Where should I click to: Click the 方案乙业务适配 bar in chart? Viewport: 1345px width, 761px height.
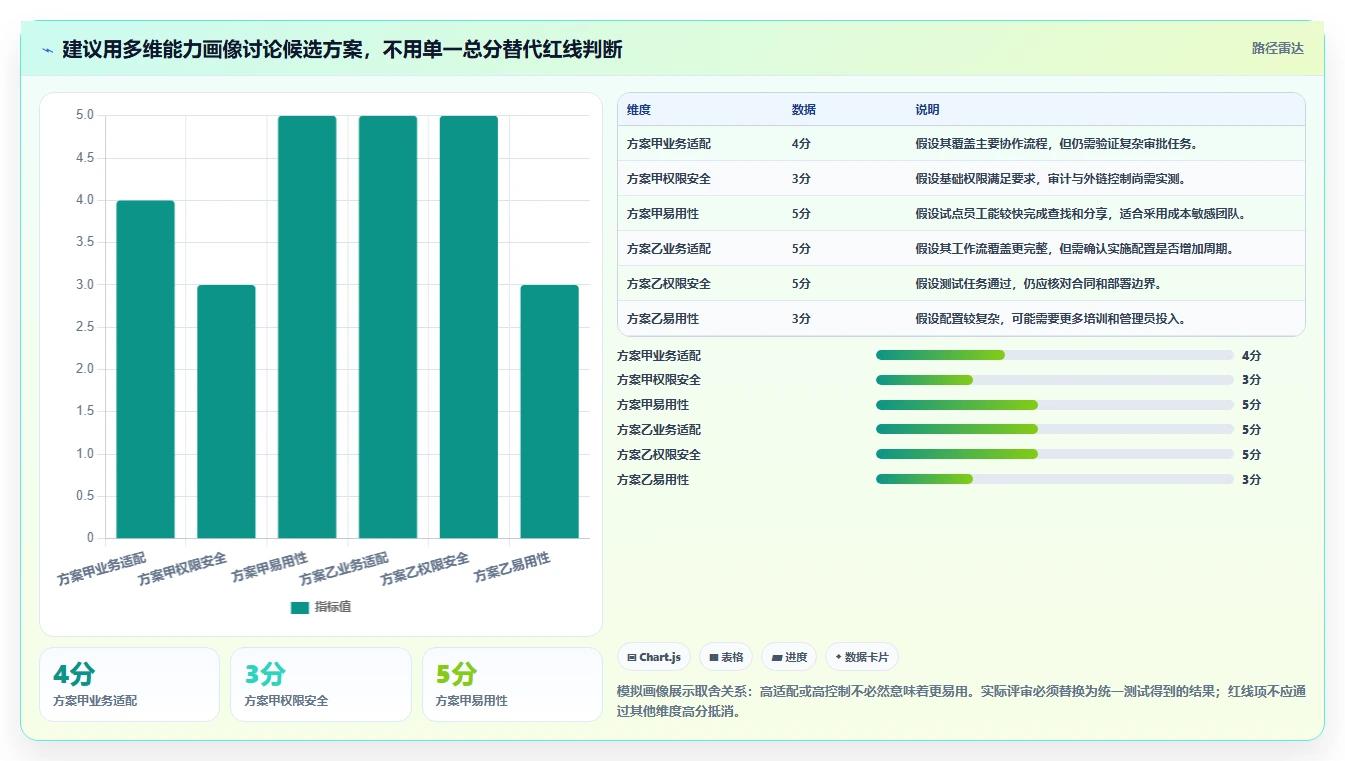coord(388,327)
